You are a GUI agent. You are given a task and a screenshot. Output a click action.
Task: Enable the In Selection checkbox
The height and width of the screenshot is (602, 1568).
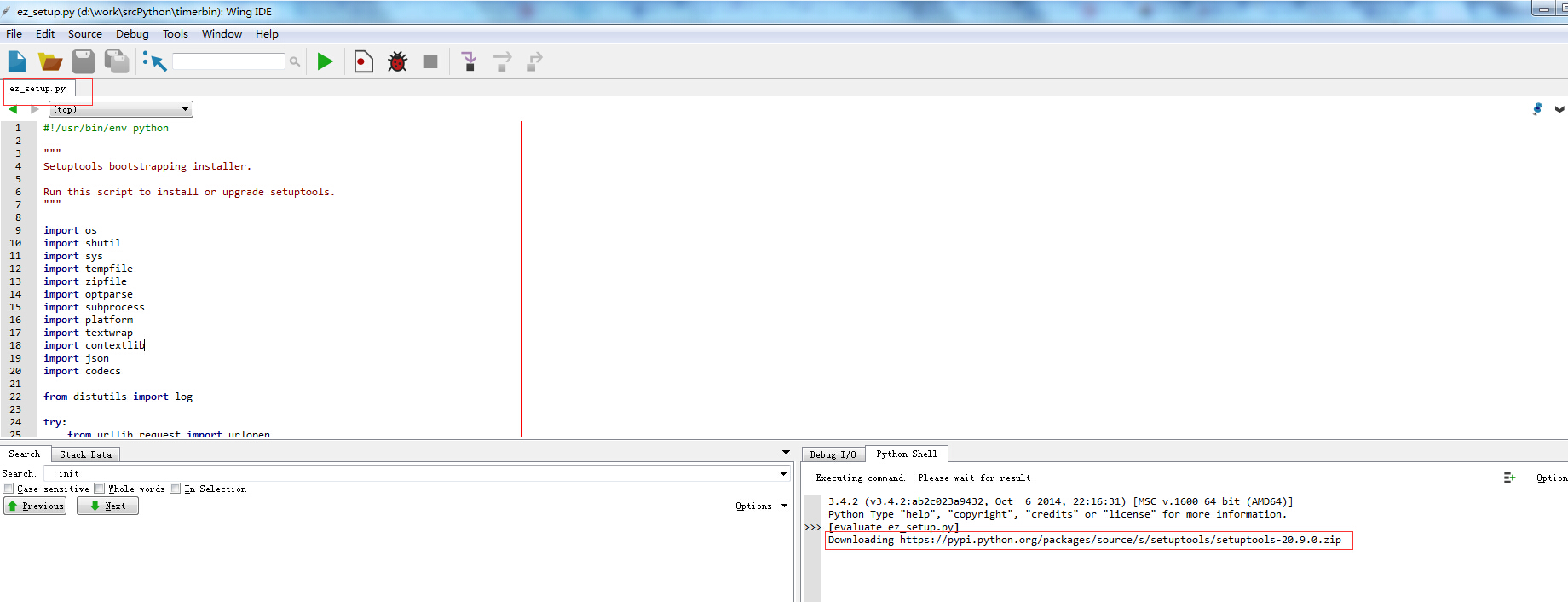(x=176, y=489)
